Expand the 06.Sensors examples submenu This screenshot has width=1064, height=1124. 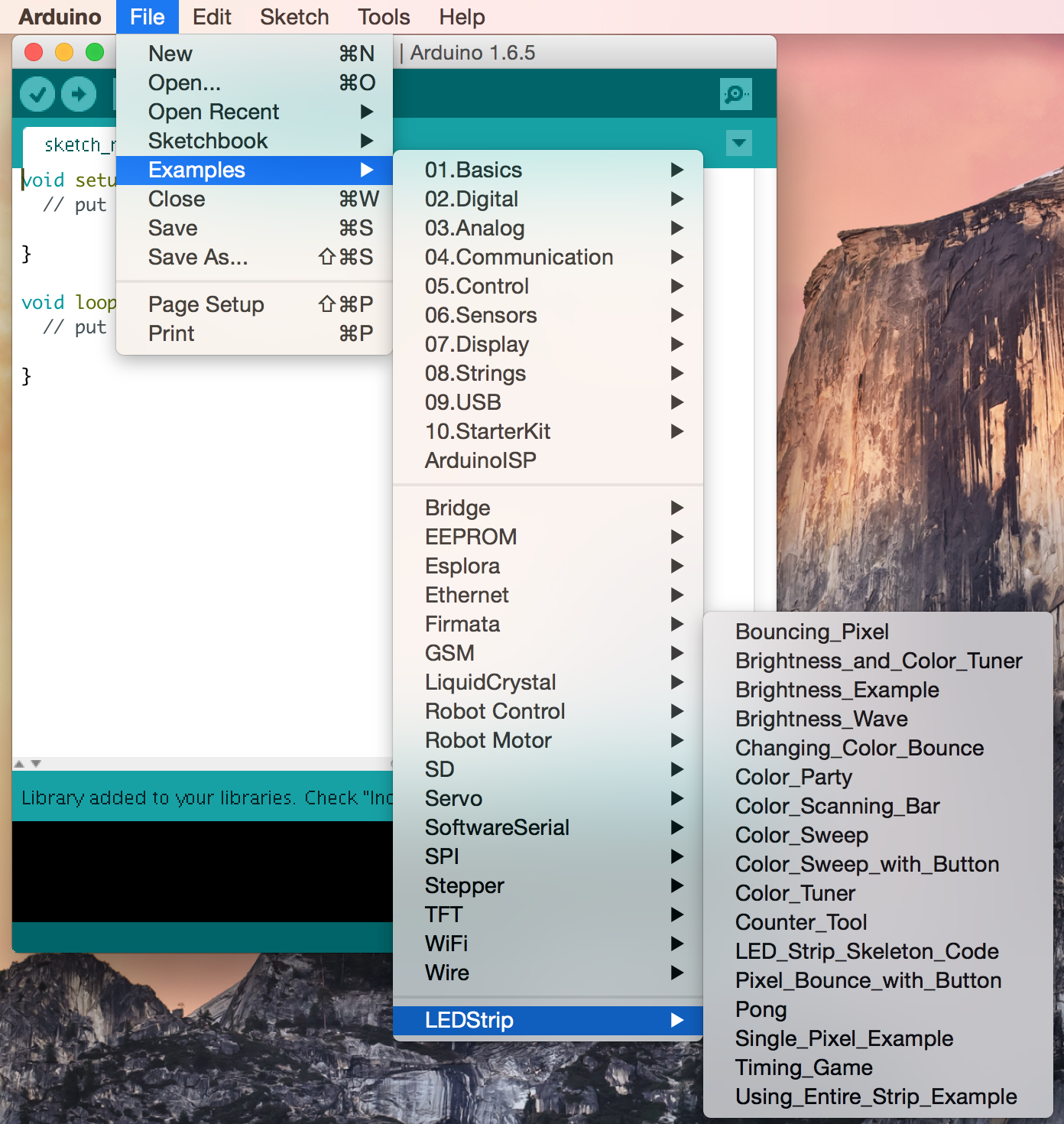548,315
